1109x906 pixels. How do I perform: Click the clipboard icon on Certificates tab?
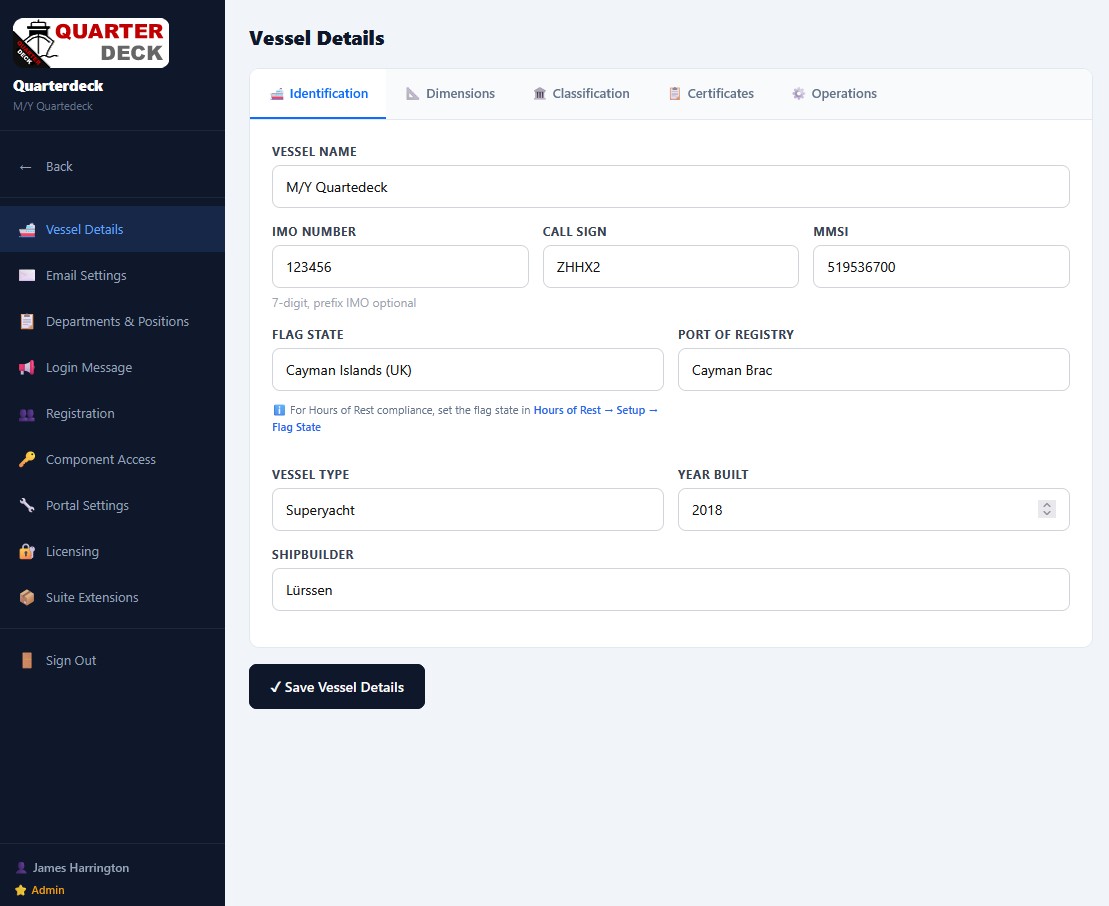click(675, 94)
